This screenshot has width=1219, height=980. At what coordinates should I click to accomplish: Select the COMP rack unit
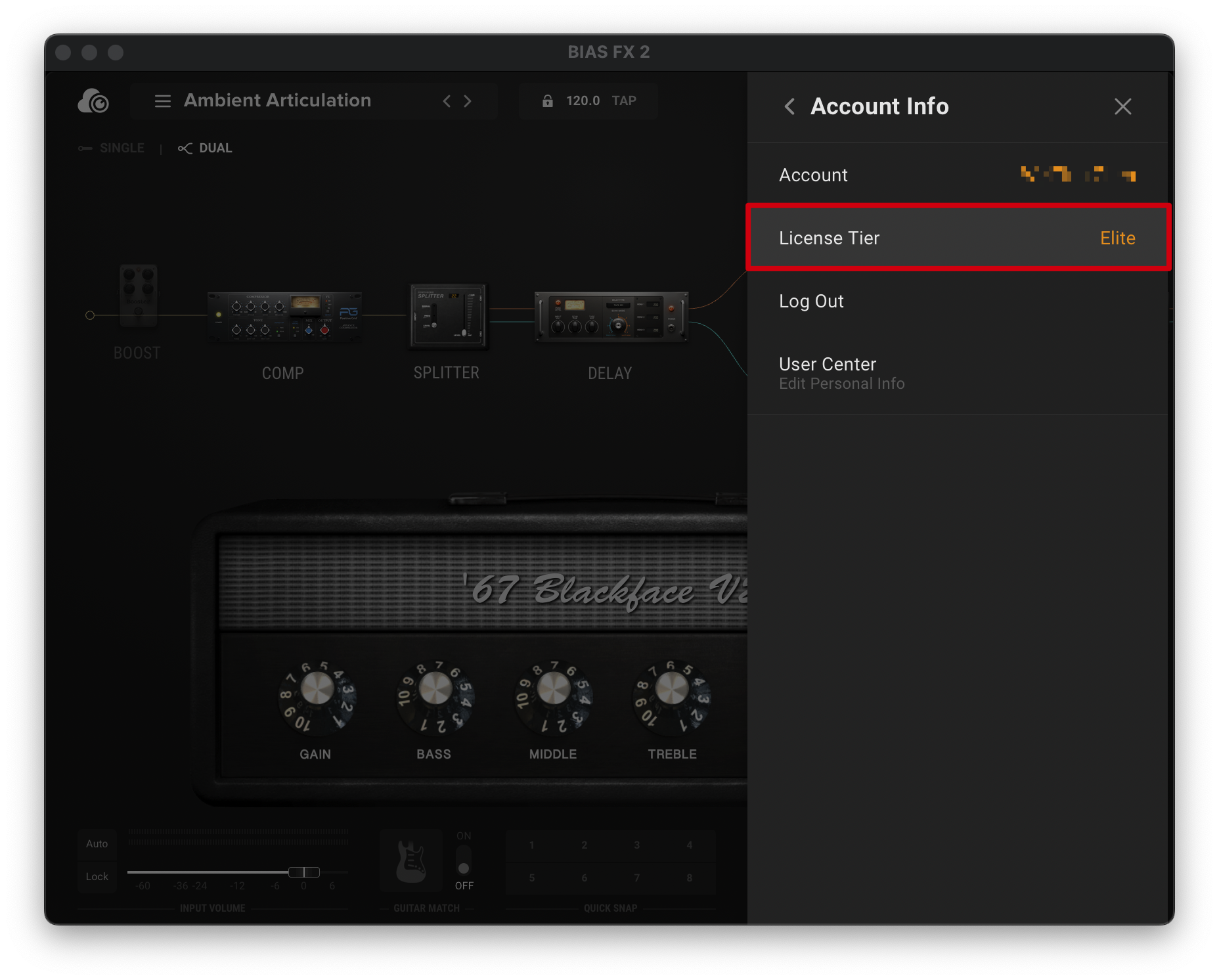click(x=284, y=316)
